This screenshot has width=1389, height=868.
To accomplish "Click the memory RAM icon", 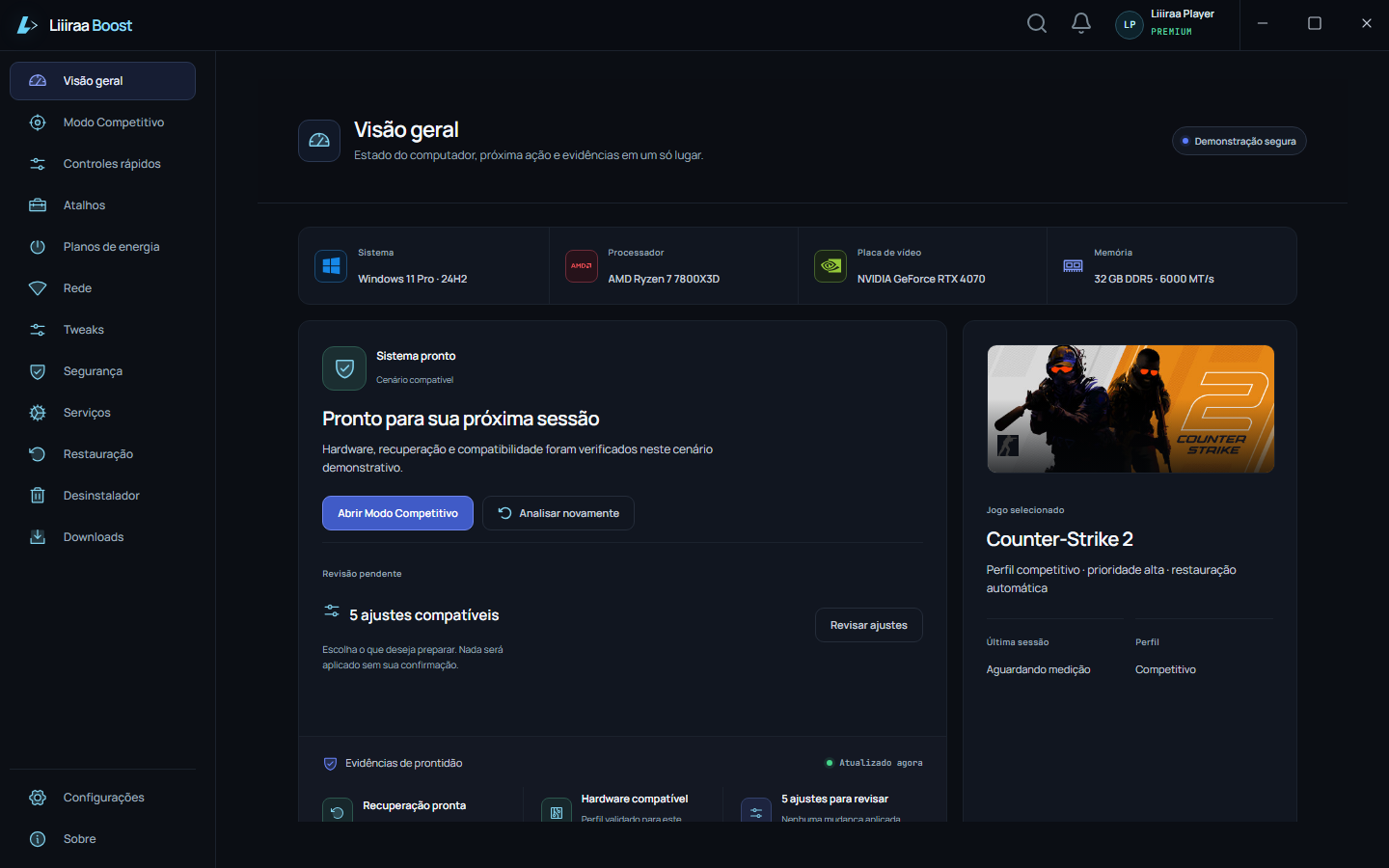I will tap(1073, 266).
